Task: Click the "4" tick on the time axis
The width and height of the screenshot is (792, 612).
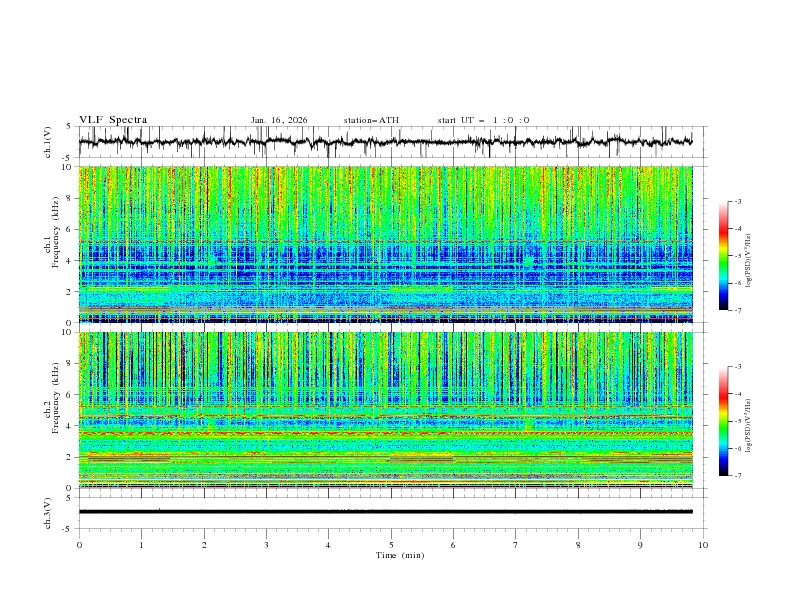Action: (328, 545)
